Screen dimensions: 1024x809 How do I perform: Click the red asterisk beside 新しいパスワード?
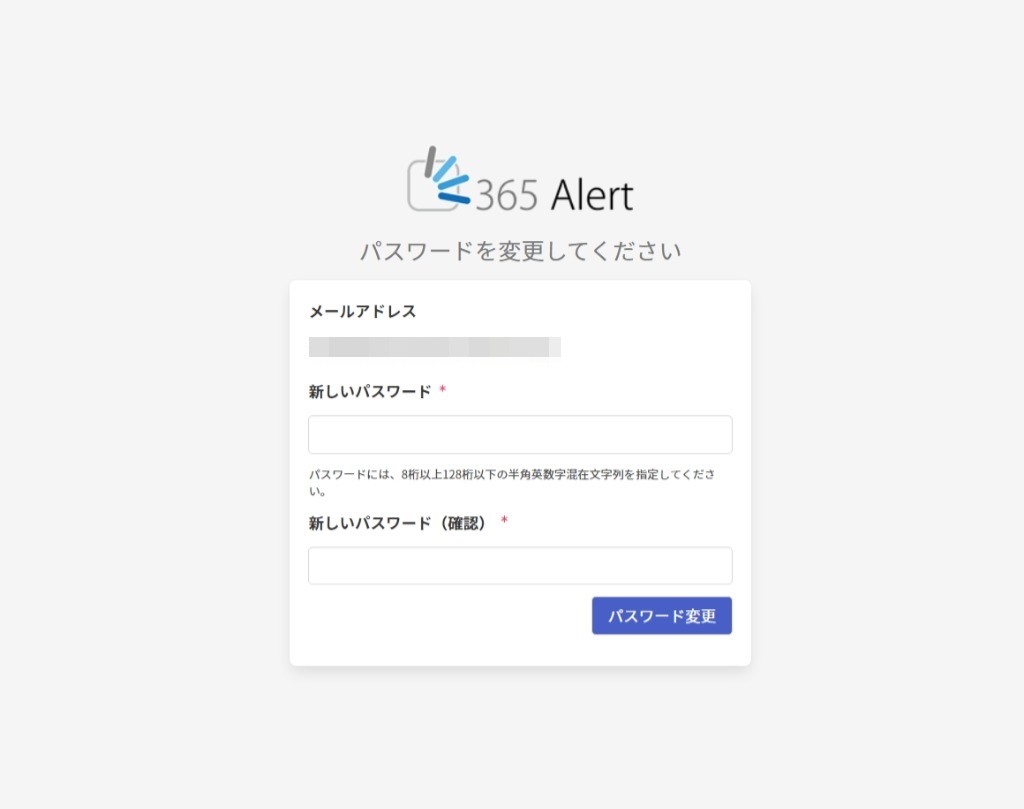tap(443, 390)
